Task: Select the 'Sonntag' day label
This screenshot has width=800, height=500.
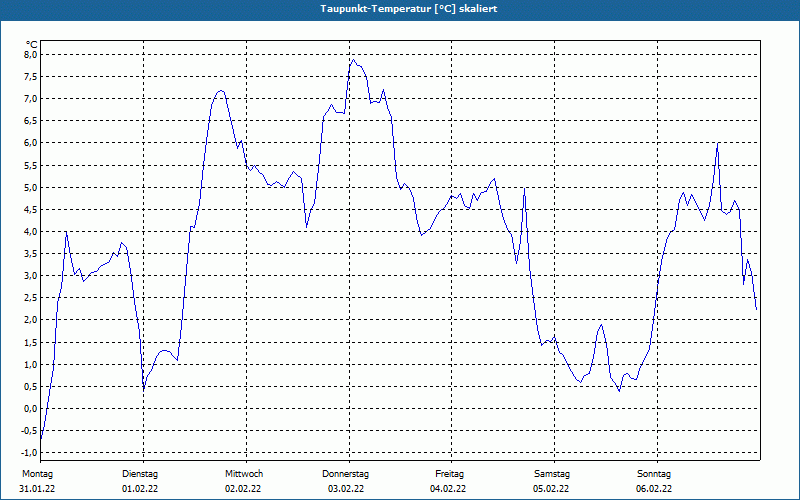Action: 654,474
